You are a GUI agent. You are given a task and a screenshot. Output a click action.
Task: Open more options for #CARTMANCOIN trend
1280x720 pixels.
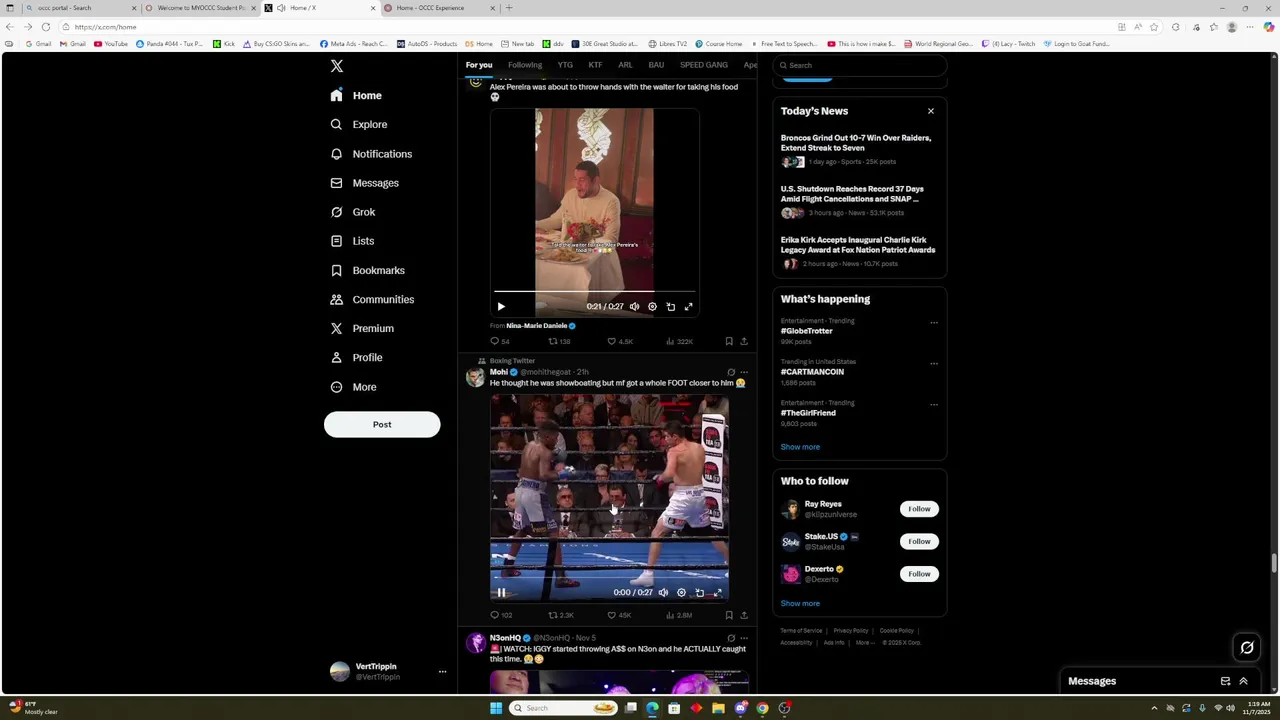934,364
